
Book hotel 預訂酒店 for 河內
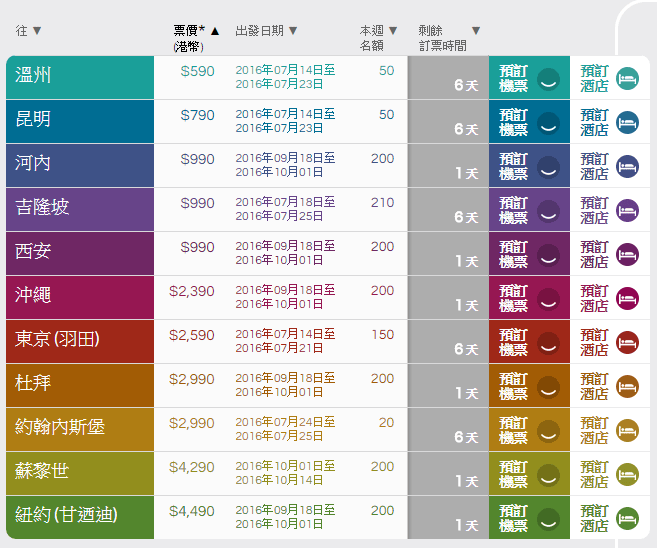tap(594, 167)
